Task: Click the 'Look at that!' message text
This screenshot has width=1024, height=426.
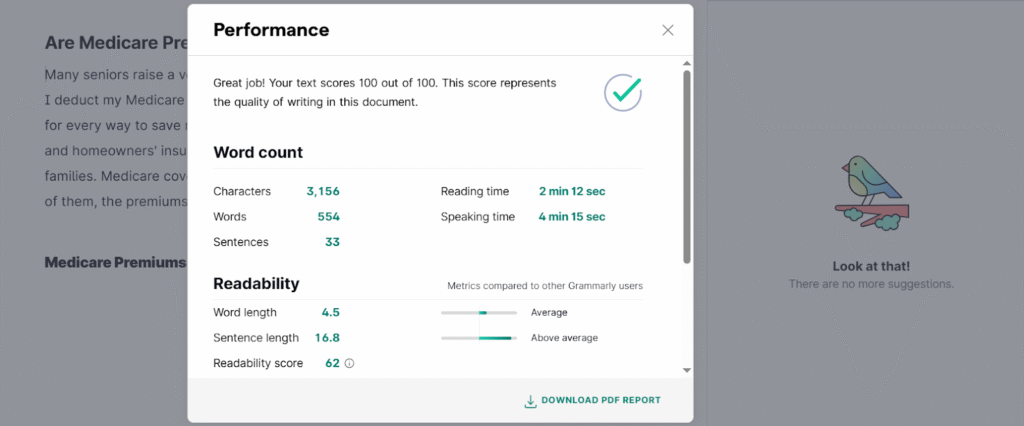Action: (x=871, y=267)
